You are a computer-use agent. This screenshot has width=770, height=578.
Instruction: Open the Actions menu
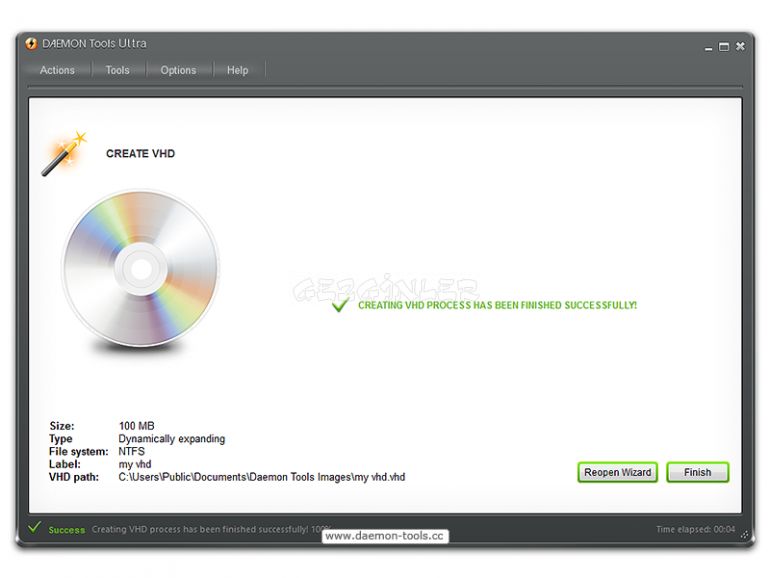click(57, 70)
